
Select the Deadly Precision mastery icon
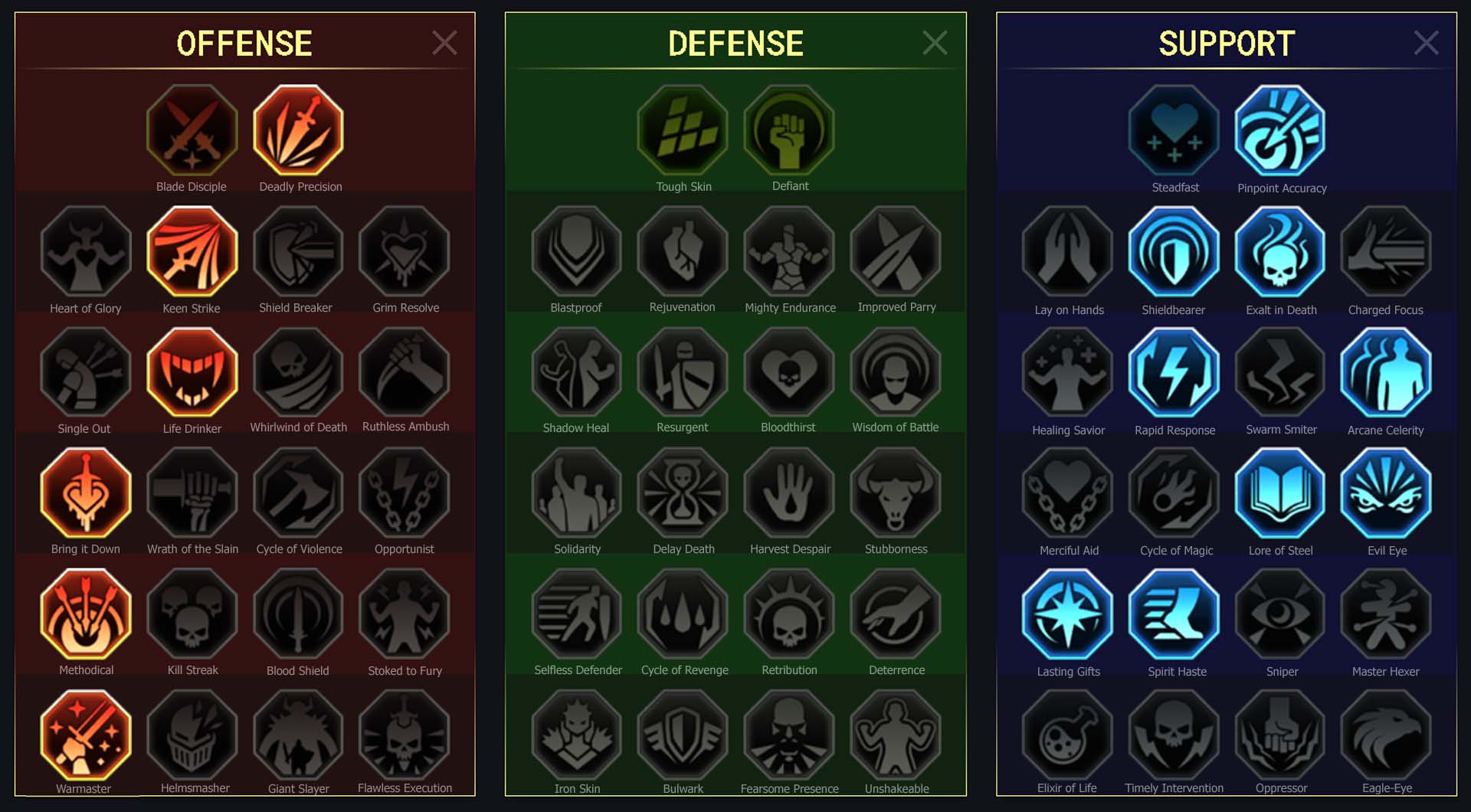[298, 130]
